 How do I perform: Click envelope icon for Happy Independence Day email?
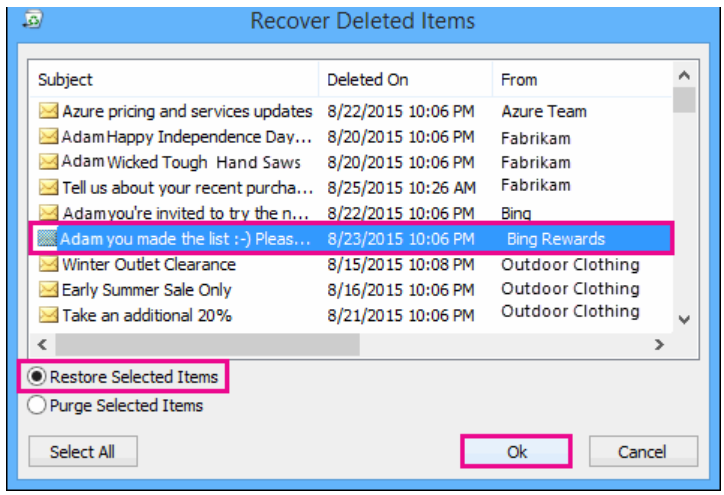(x=48, y=137)
